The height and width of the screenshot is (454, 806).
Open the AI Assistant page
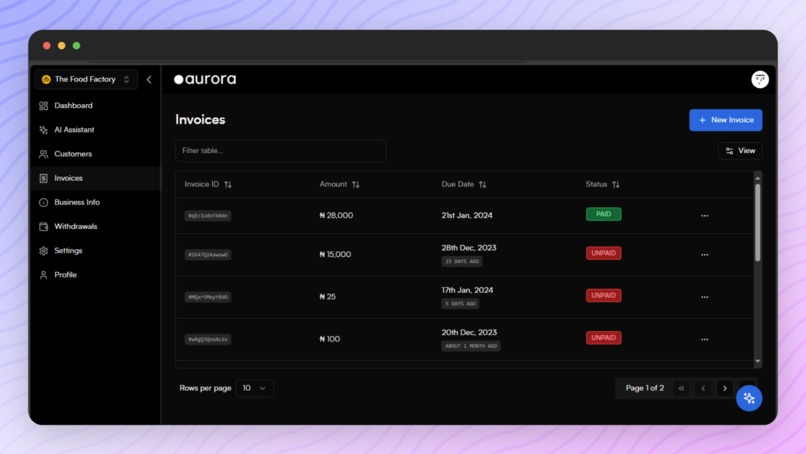tap(96, 130)
